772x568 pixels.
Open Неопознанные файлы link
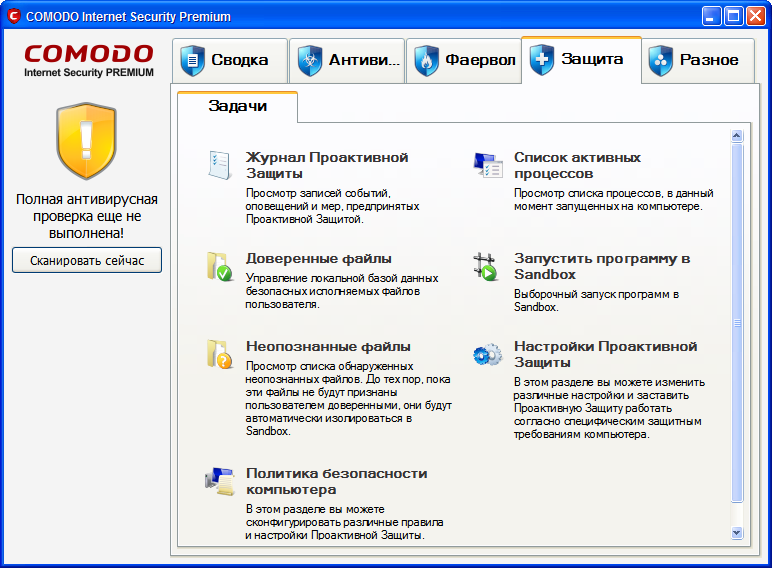tap(328, 347)
